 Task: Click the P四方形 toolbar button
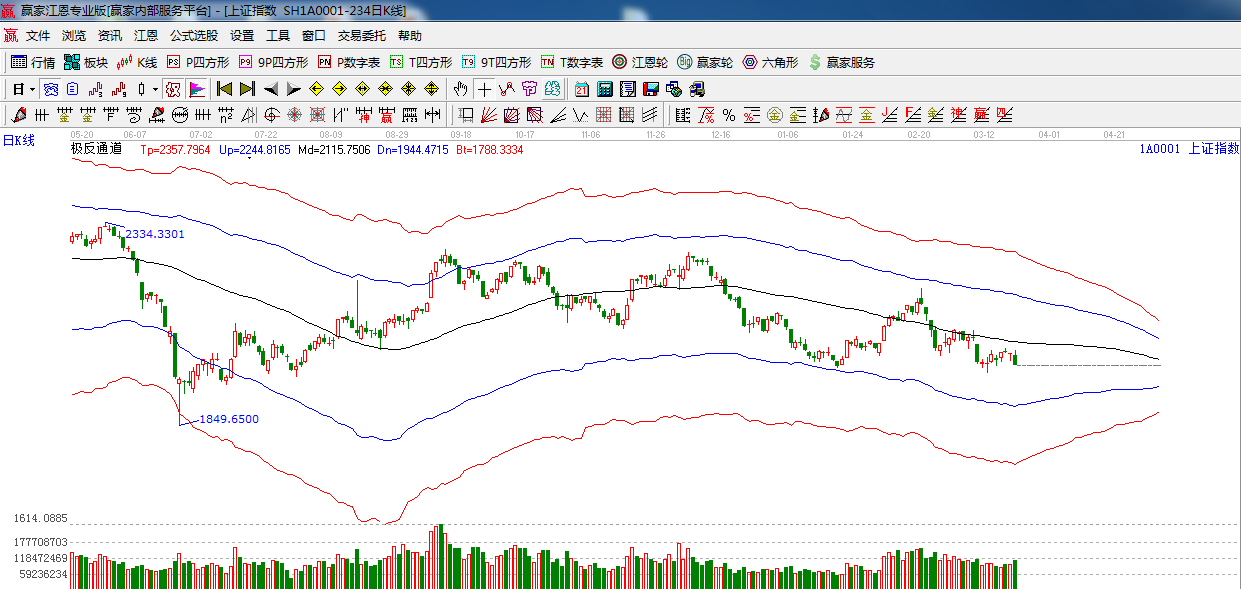click(x=198, y=62)
